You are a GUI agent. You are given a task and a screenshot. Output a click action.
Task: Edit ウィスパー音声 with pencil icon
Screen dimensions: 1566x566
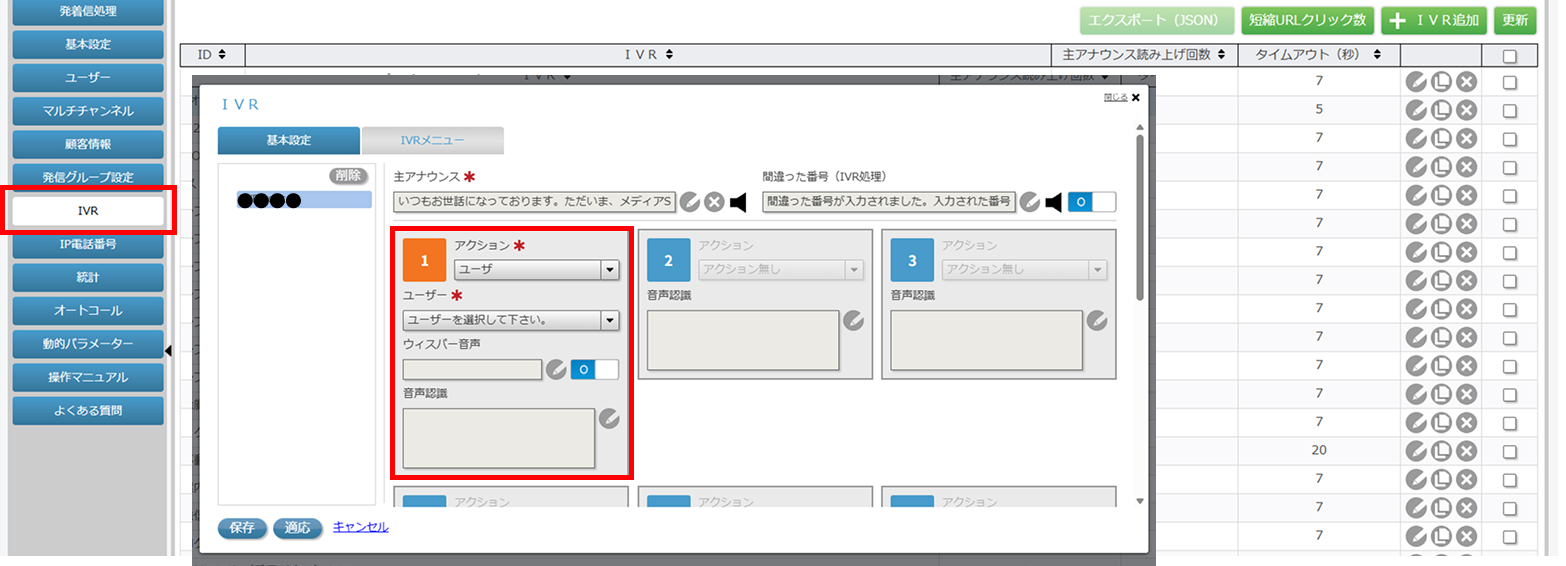[x=556, y=370]
